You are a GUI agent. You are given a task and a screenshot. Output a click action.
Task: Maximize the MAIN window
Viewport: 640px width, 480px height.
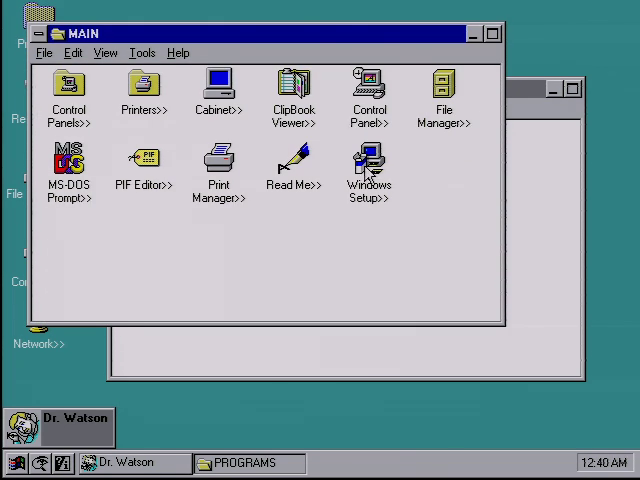(492, 33)
